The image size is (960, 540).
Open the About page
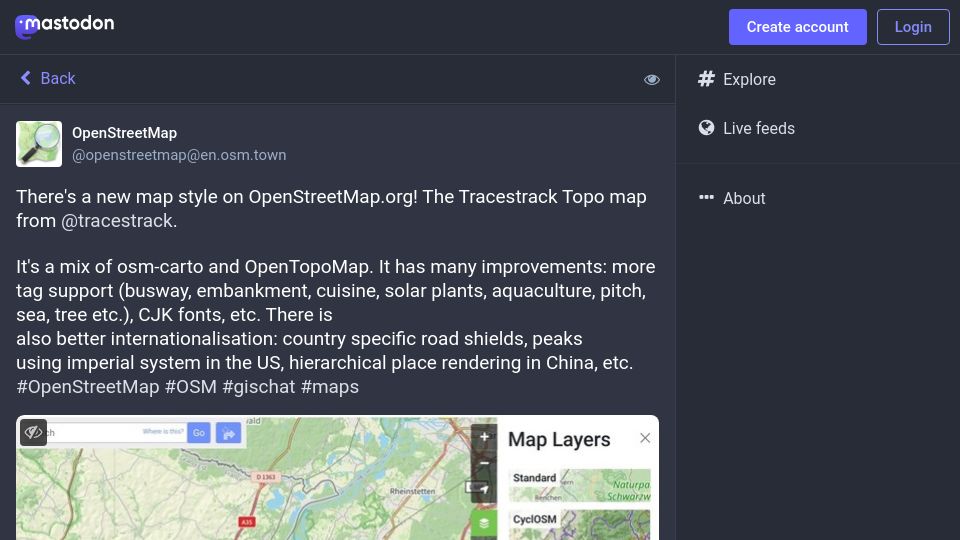coord(732,198)
